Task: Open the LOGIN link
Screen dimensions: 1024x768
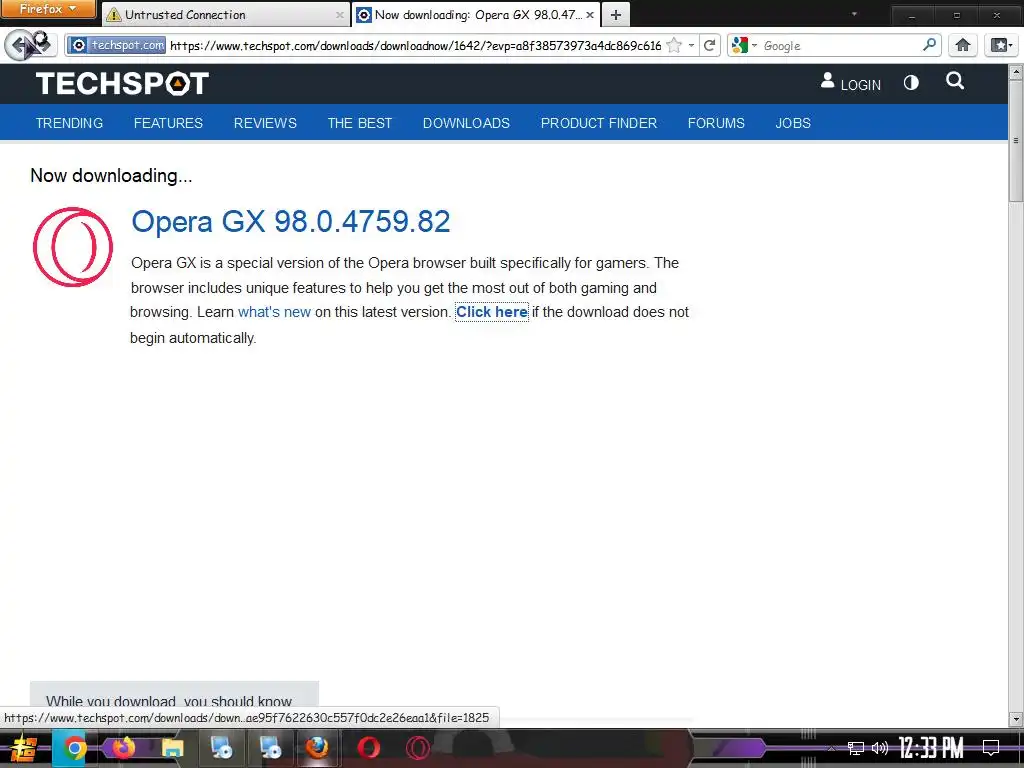Action: [851, 84]
